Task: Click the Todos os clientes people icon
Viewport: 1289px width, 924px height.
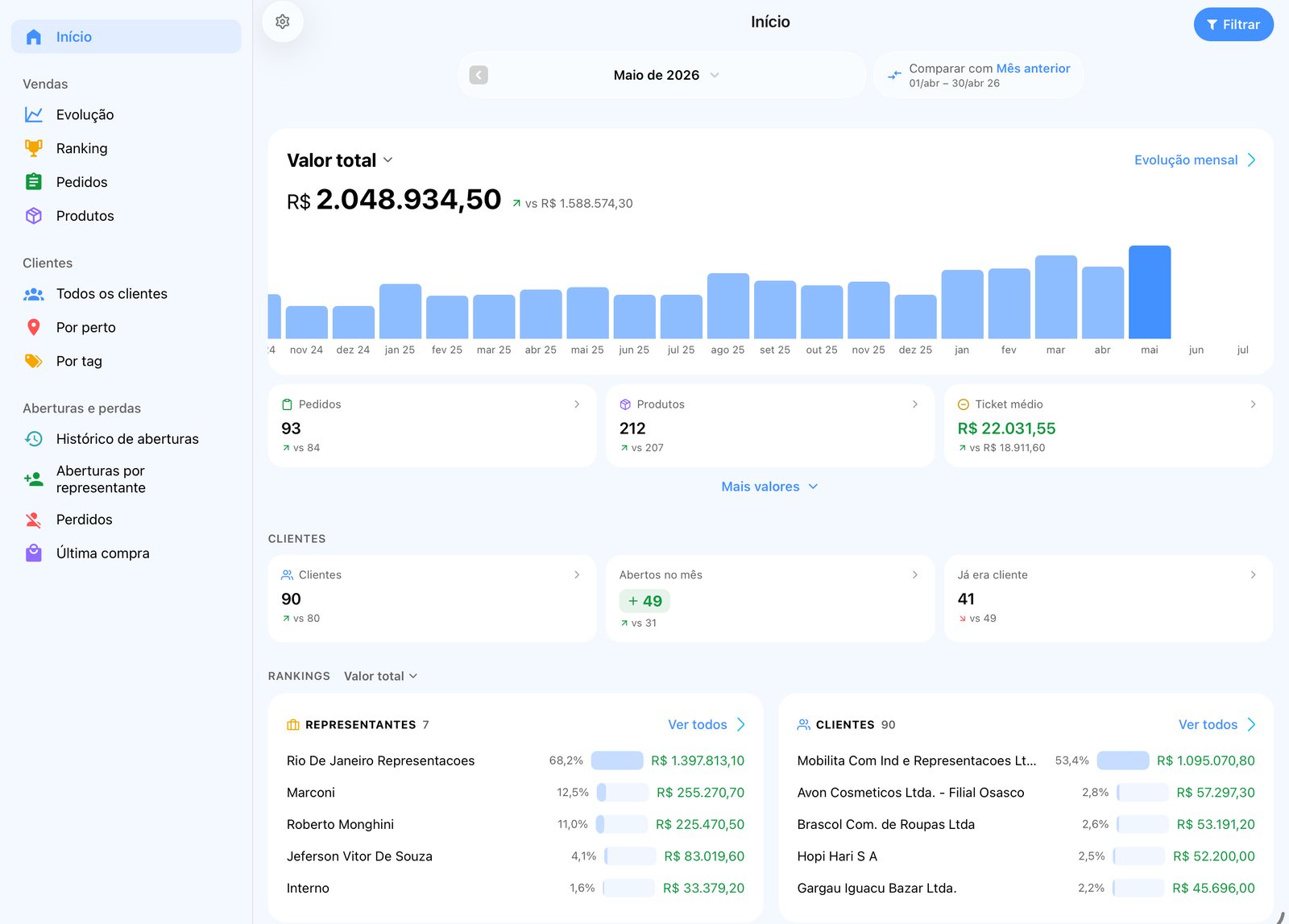Action: (34, 294)
